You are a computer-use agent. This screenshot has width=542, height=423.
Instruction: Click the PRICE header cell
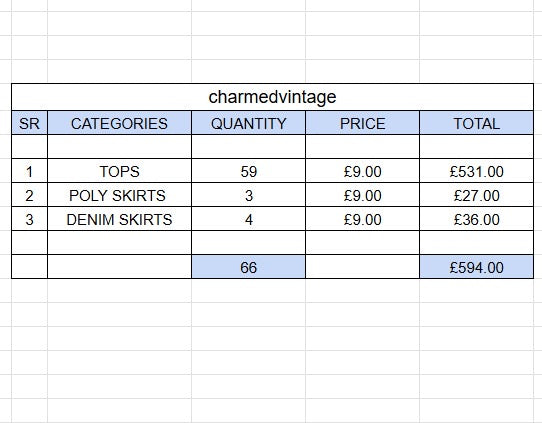pos(362,123)
